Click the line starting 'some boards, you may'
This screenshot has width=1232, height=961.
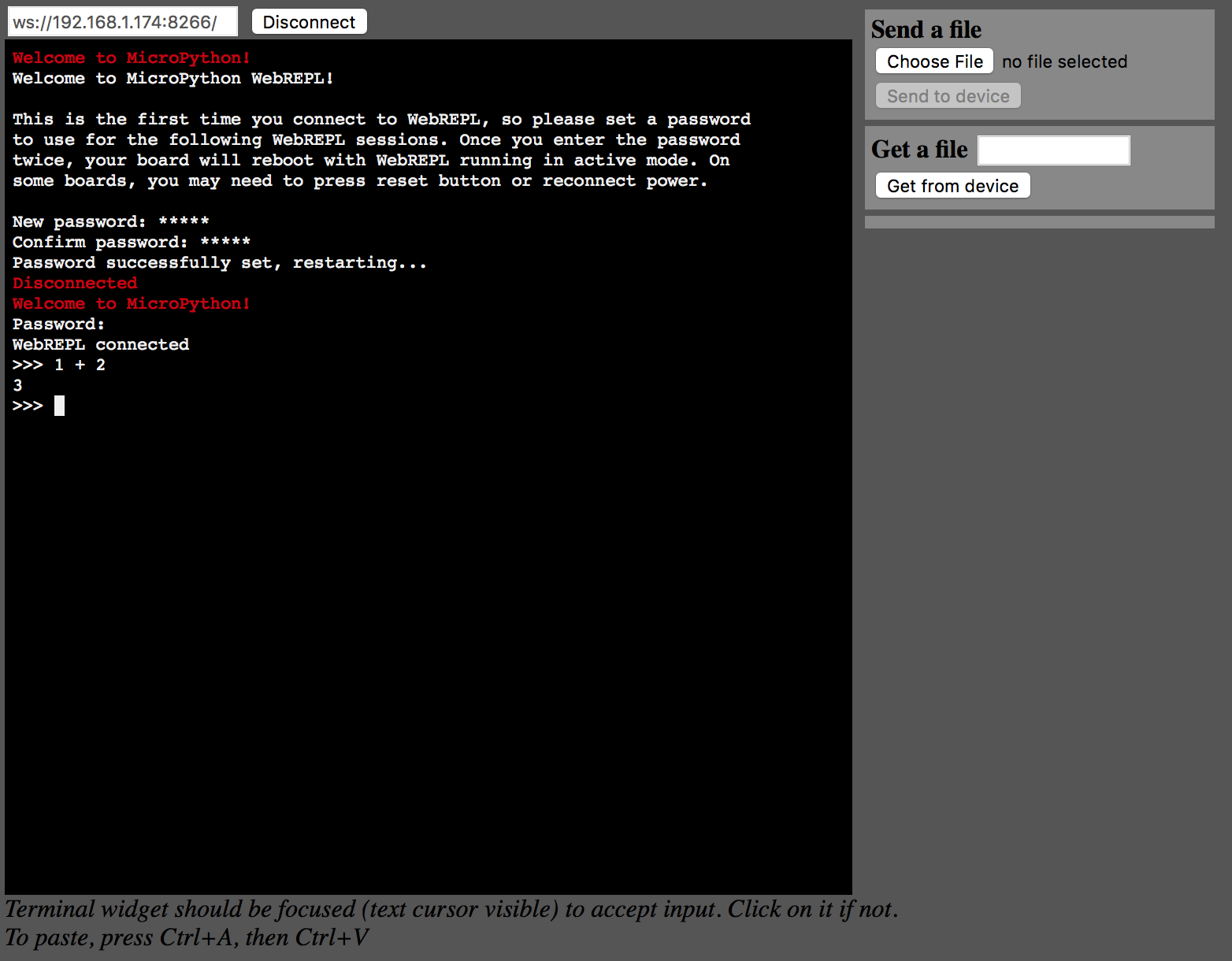click(x=360, y=180)
